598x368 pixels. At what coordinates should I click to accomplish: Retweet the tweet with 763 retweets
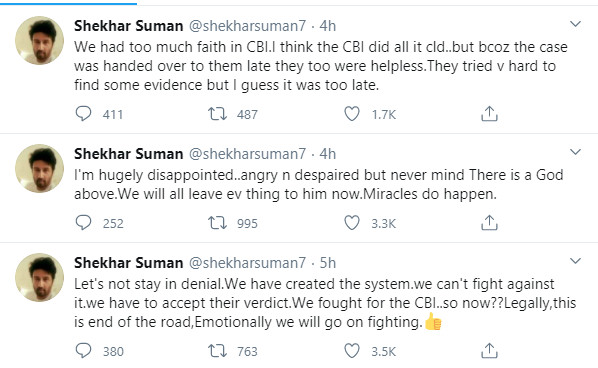(x=217, y=351)
